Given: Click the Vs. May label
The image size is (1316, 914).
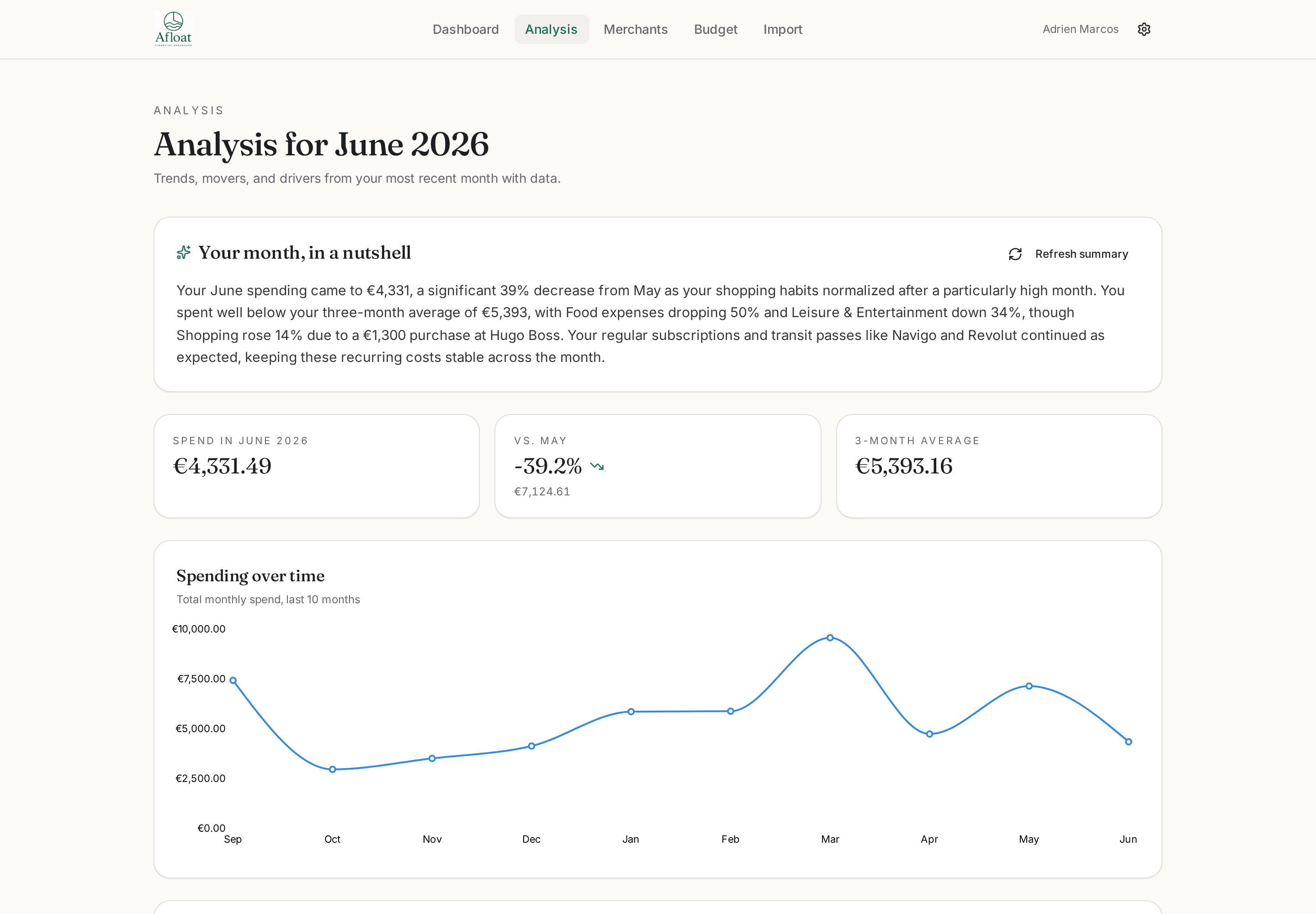Looking at the screenshot, I should (541, 441).
